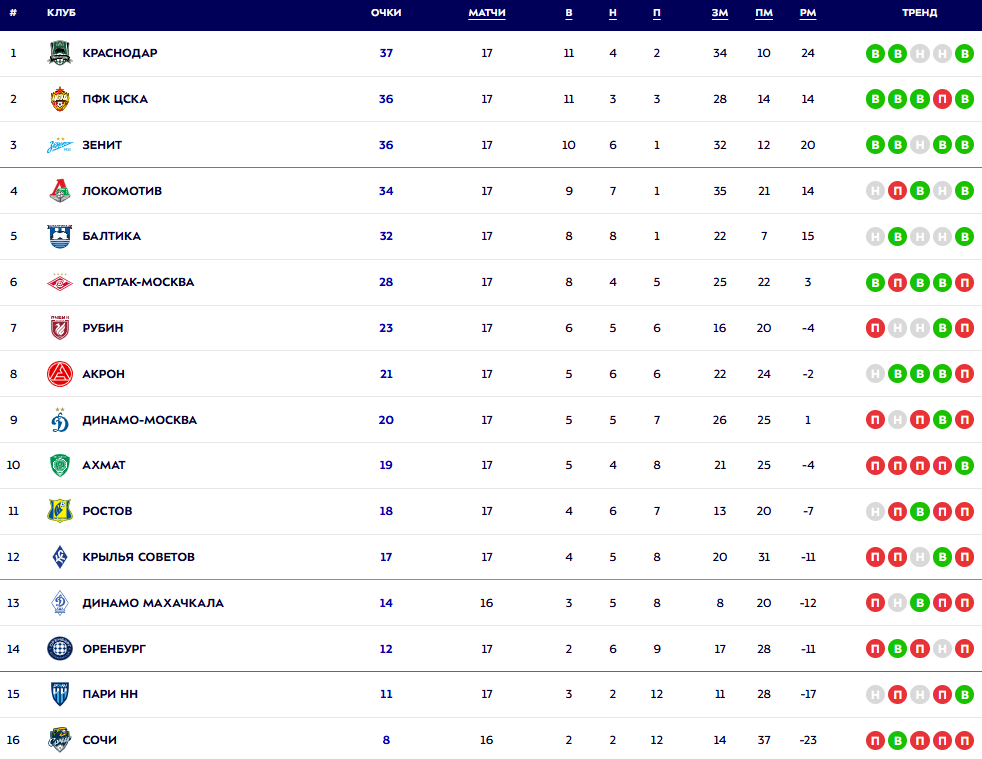Viewport: 982px width, 759px height.
Task: Click the green win badge in Пари НН trend
Action: [964, 694]
